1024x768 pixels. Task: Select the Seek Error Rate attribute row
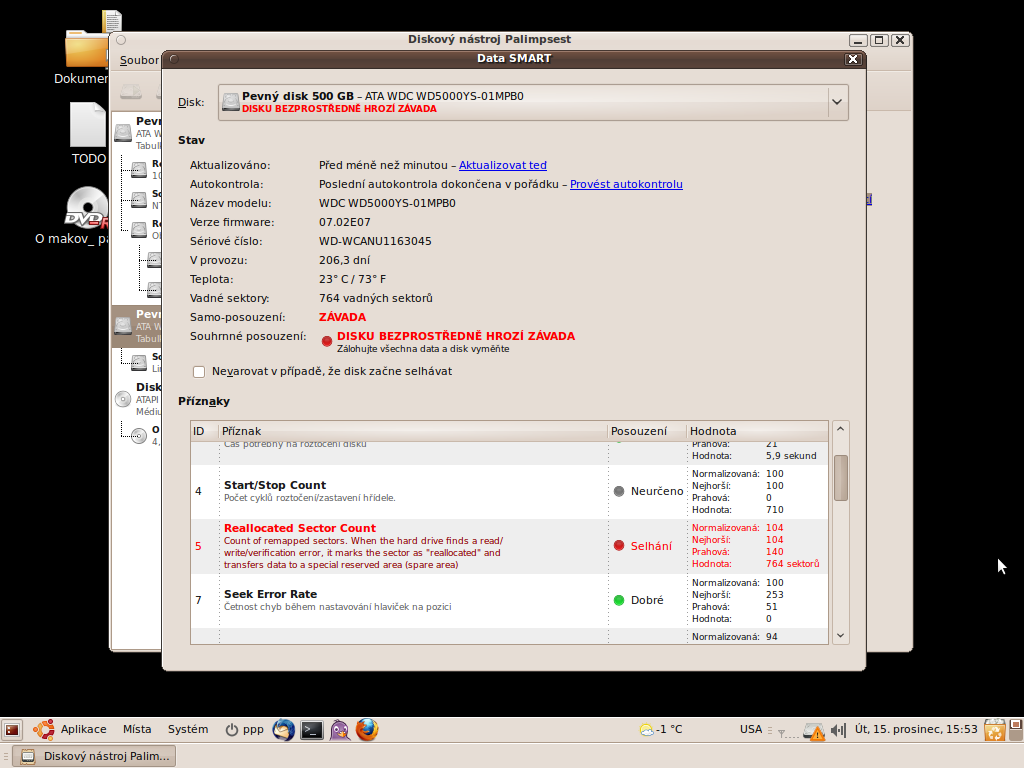click(x=509, y=600)
